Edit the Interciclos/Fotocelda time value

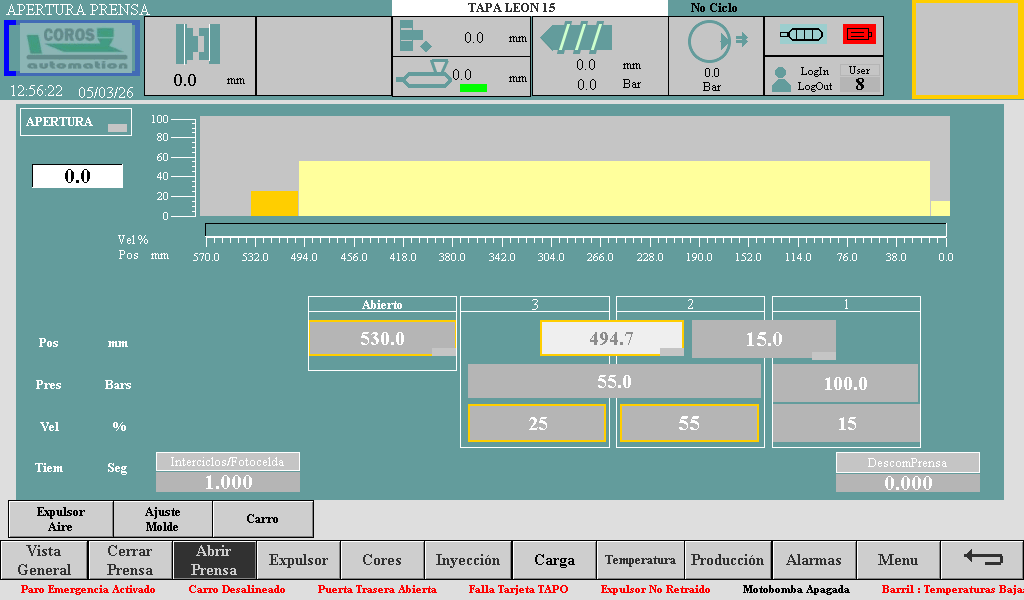[228, 482]
